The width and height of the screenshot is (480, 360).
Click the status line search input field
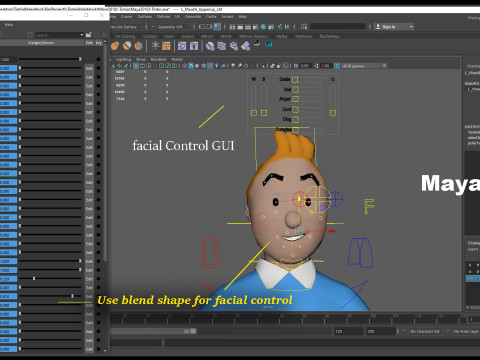[338, 27]
